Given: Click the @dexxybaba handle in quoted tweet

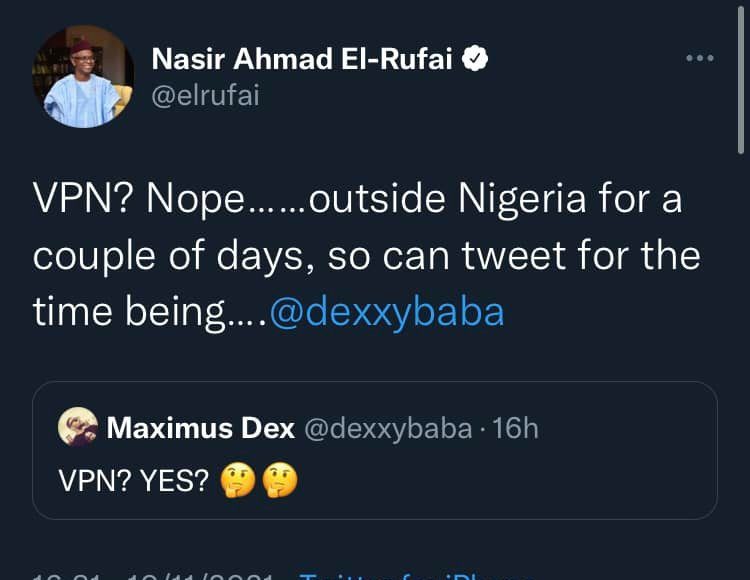Looking at the screenshot, I should tap(388, 428).
